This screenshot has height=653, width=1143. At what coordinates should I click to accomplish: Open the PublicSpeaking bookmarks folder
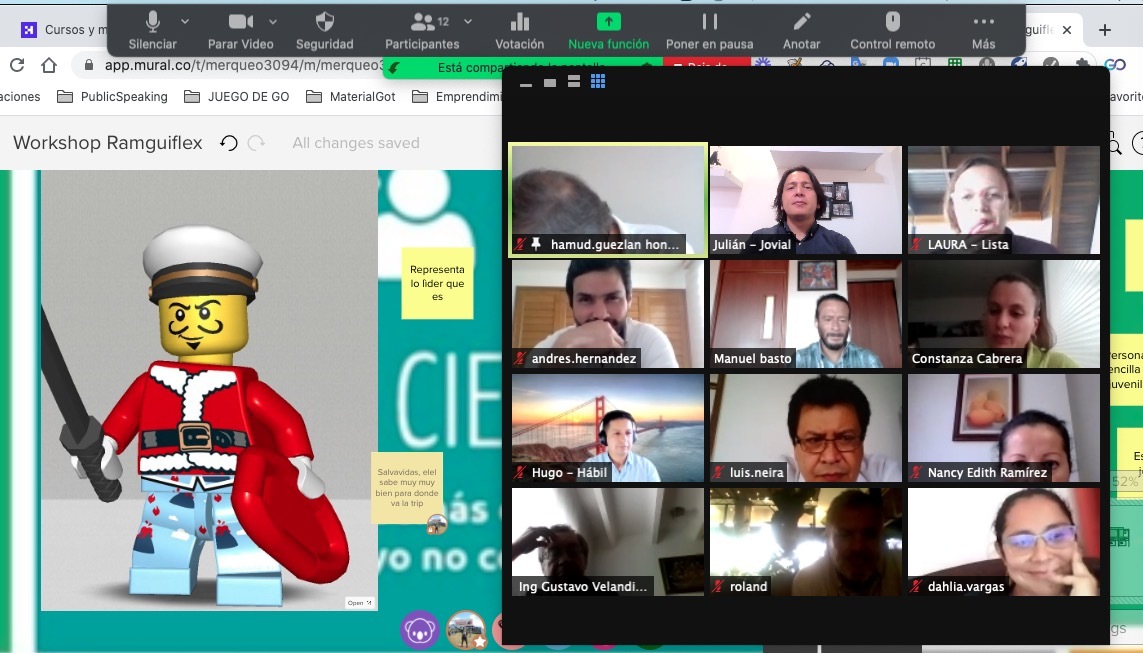click(x=112, y=96)
